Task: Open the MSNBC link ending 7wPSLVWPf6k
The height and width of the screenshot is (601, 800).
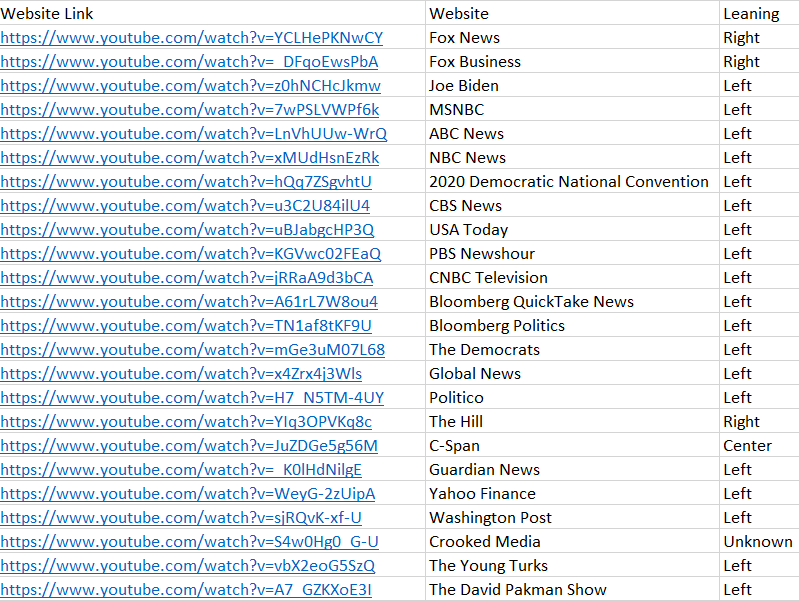Action: [190, 110]
